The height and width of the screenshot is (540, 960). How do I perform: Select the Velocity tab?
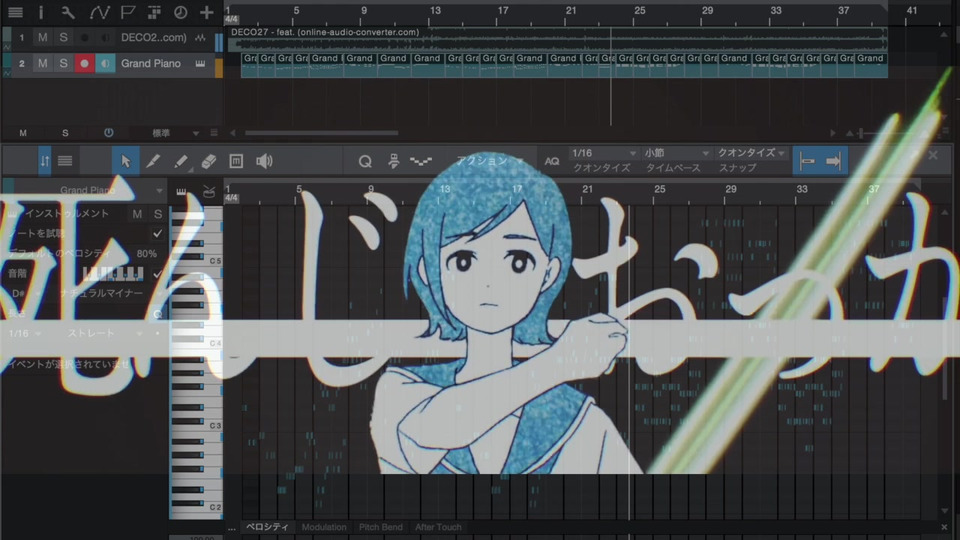coord(267,527)
